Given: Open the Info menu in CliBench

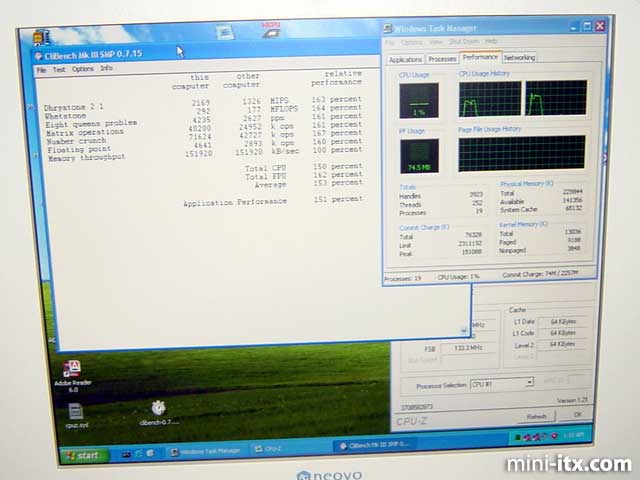Looking at the screenshot, I should coord(106,68).
